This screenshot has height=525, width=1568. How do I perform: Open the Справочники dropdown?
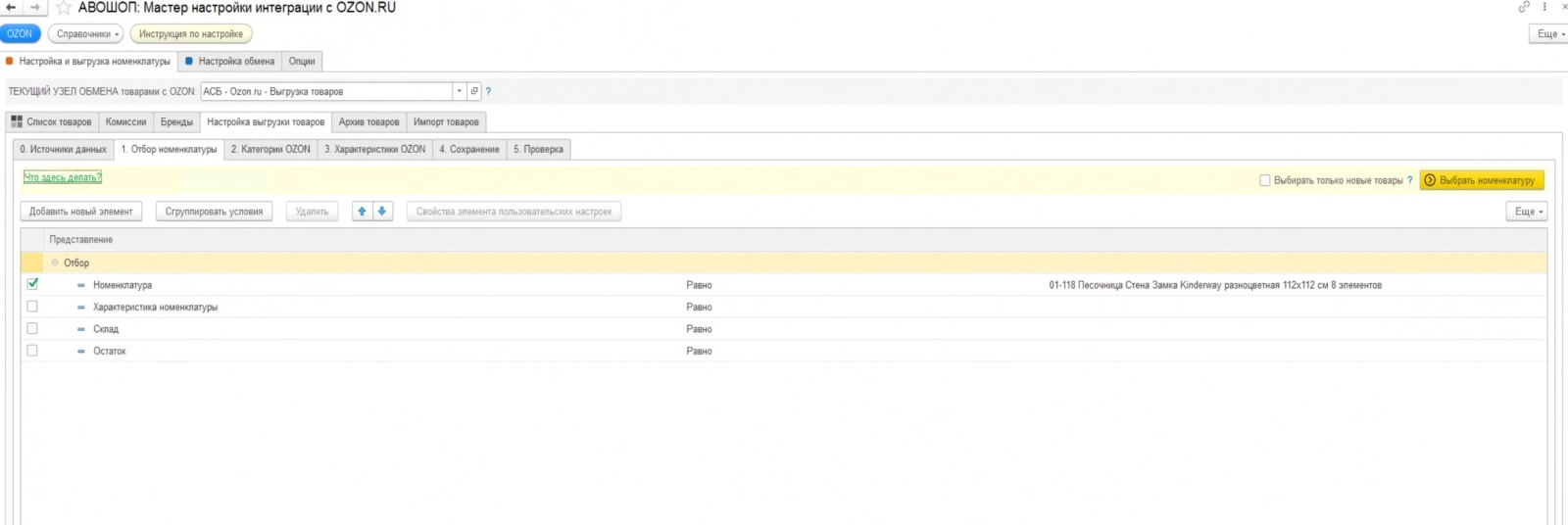click(86, 33)
